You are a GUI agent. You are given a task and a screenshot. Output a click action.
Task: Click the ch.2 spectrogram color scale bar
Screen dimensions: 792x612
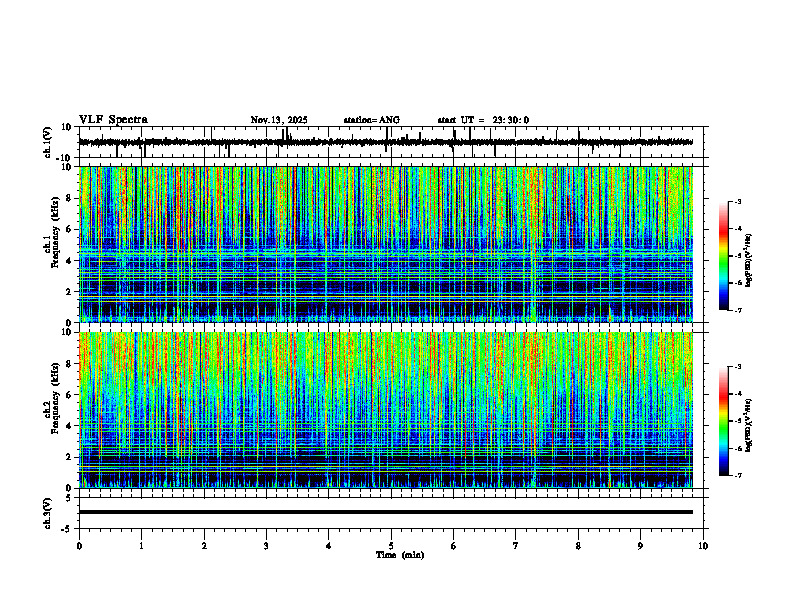[723, 421]
